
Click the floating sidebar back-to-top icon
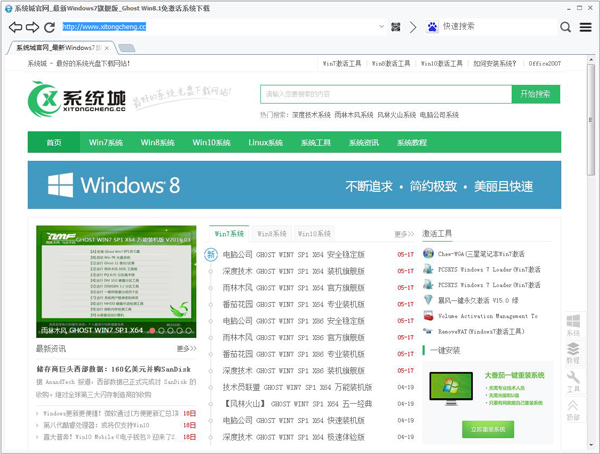(573, 410)
